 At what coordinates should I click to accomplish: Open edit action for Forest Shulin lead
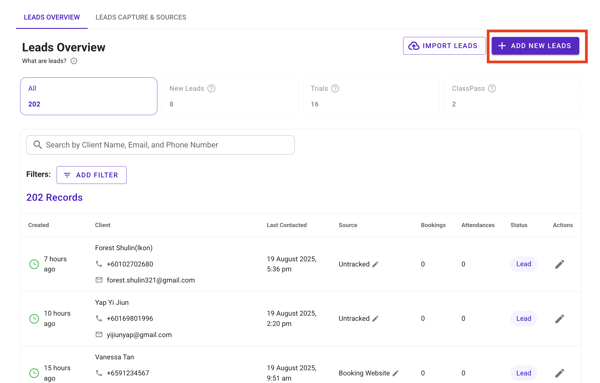pyautogui.click(x=559, y=264)
